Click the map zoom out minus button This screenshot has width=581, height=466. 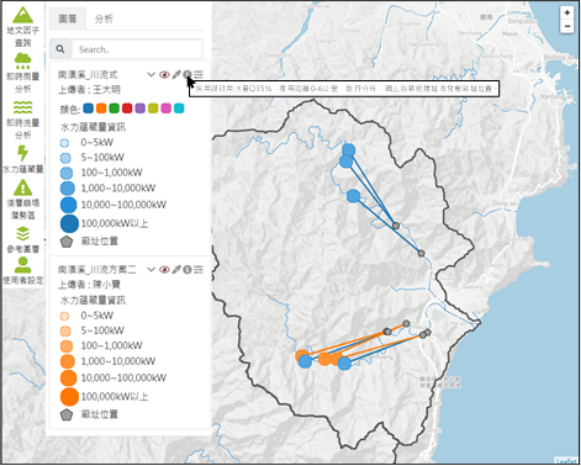point(567,27)
